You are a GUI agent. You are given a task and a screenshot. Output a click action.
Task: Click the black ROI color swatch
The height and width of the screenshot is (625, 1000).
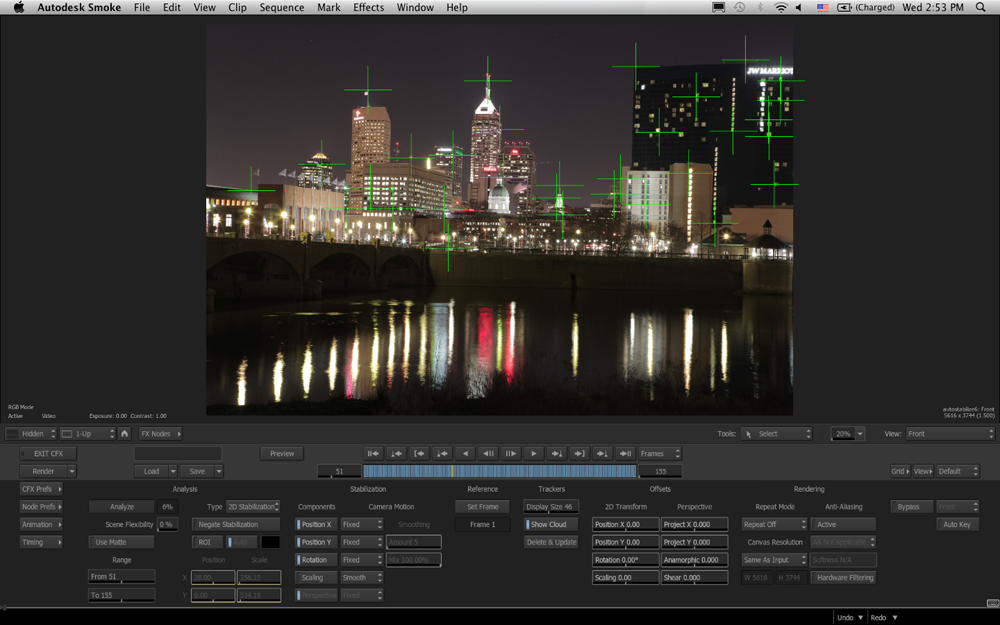point(270,542)
